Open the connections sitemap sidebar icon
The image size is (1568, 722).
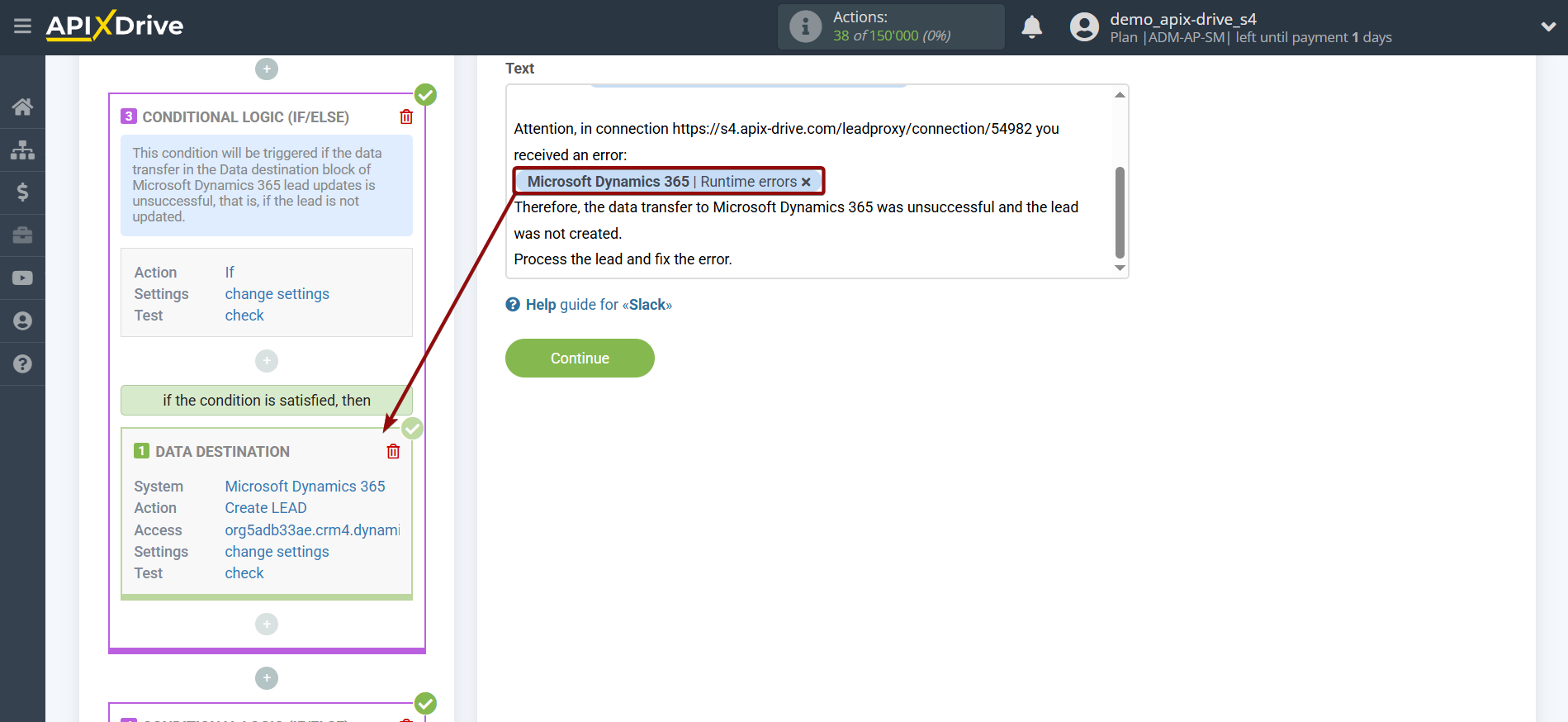(22, 150)
